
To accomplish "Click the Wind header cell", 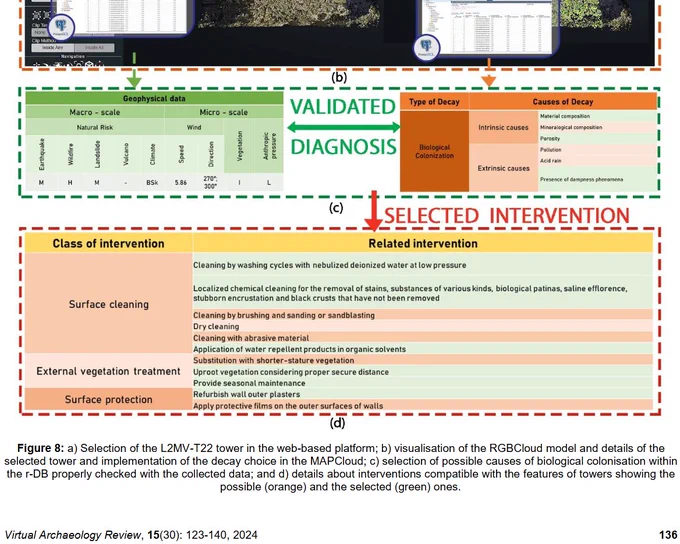I will coord(194,127).
